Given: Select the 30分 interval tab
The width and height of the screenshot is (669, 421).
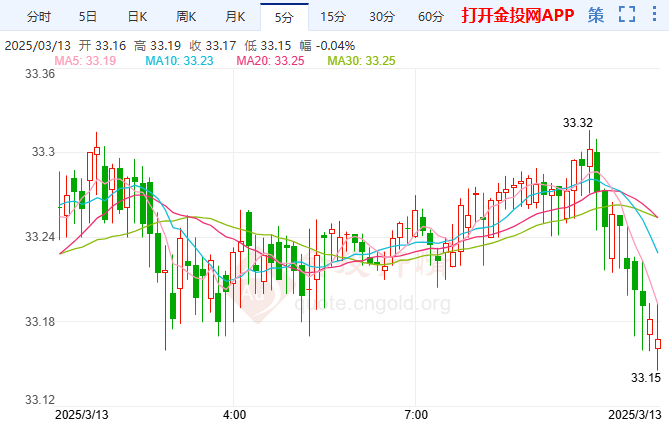Looking at the screenshot, I should [x=382, y=17].
